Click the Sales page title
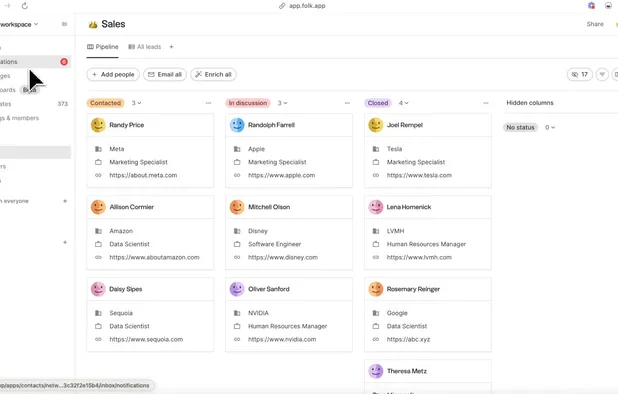This screenshot has height=394, width=618. coord(113,24)
